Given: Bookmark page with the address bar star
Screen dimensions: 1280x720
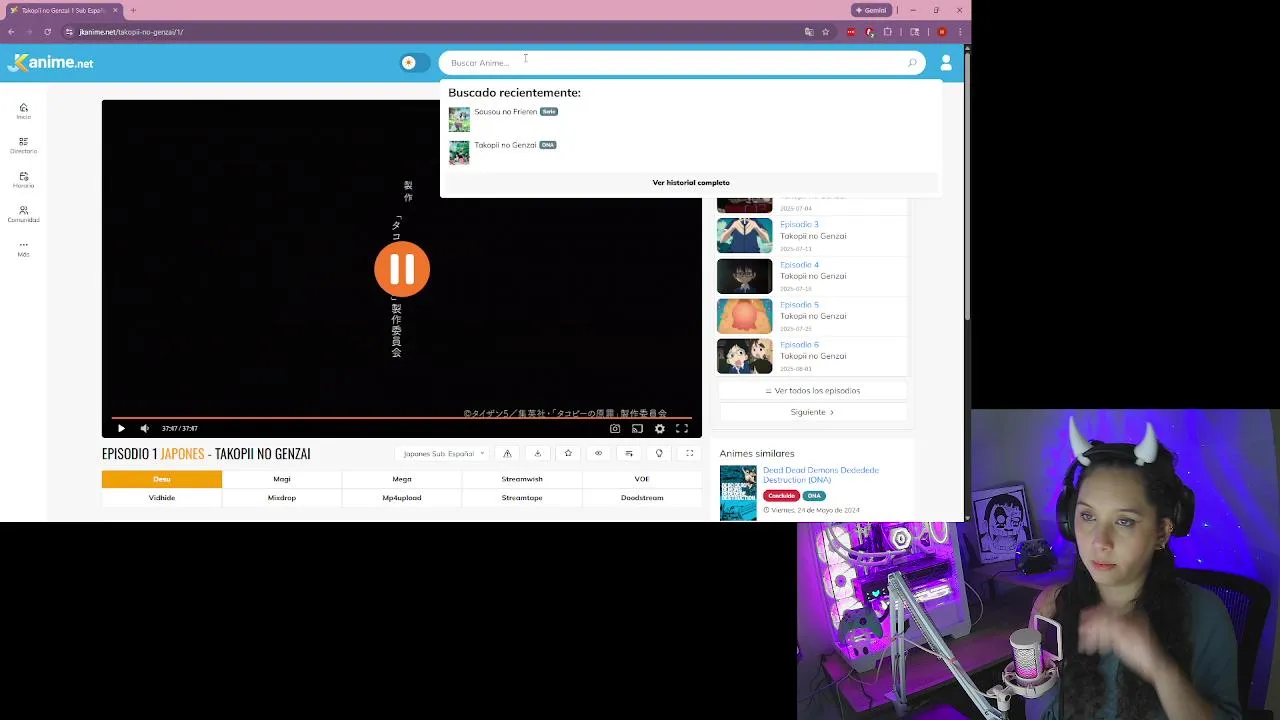Looking at the screenshot, I should 825,32.
